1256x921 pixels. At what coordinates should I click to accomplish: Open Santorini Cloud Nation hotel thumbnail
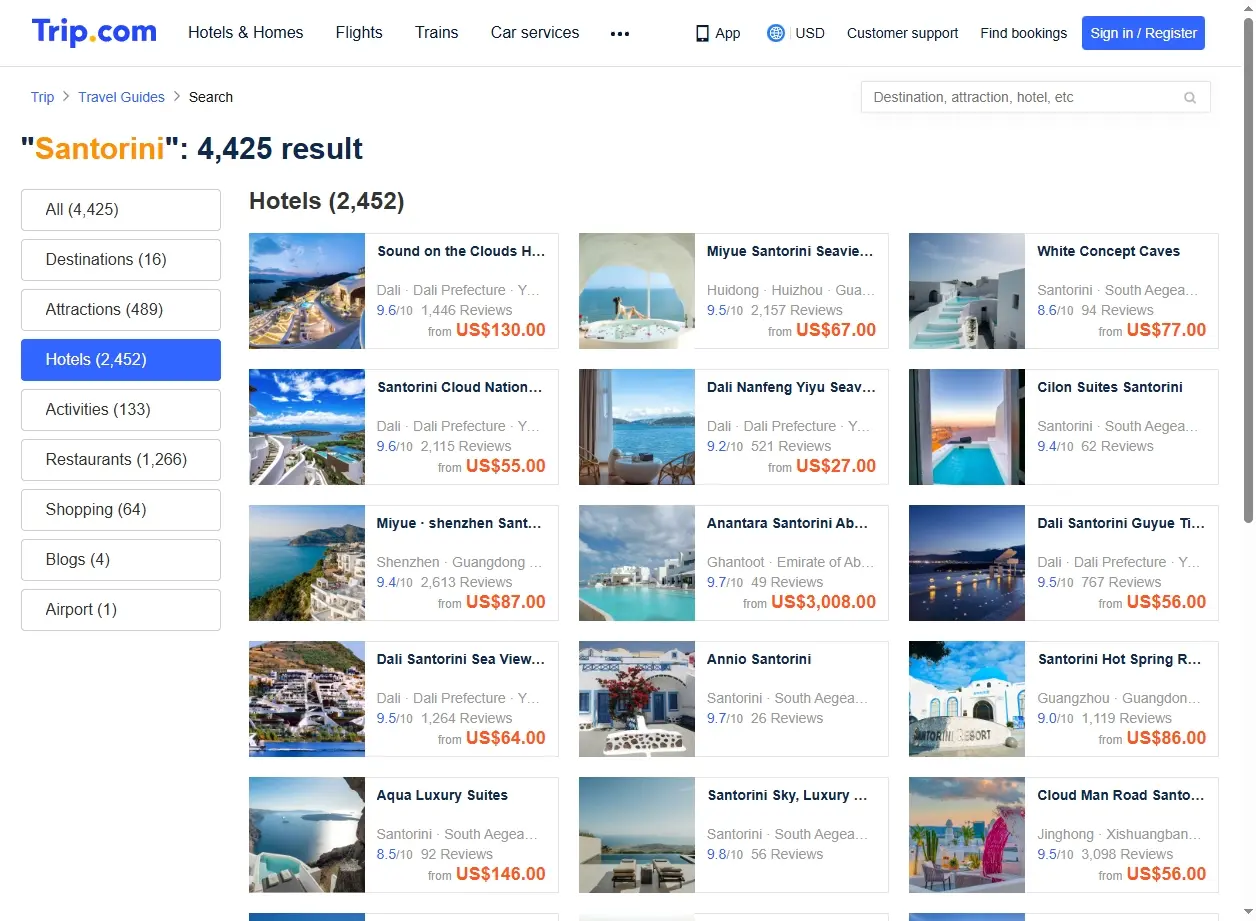307,427
